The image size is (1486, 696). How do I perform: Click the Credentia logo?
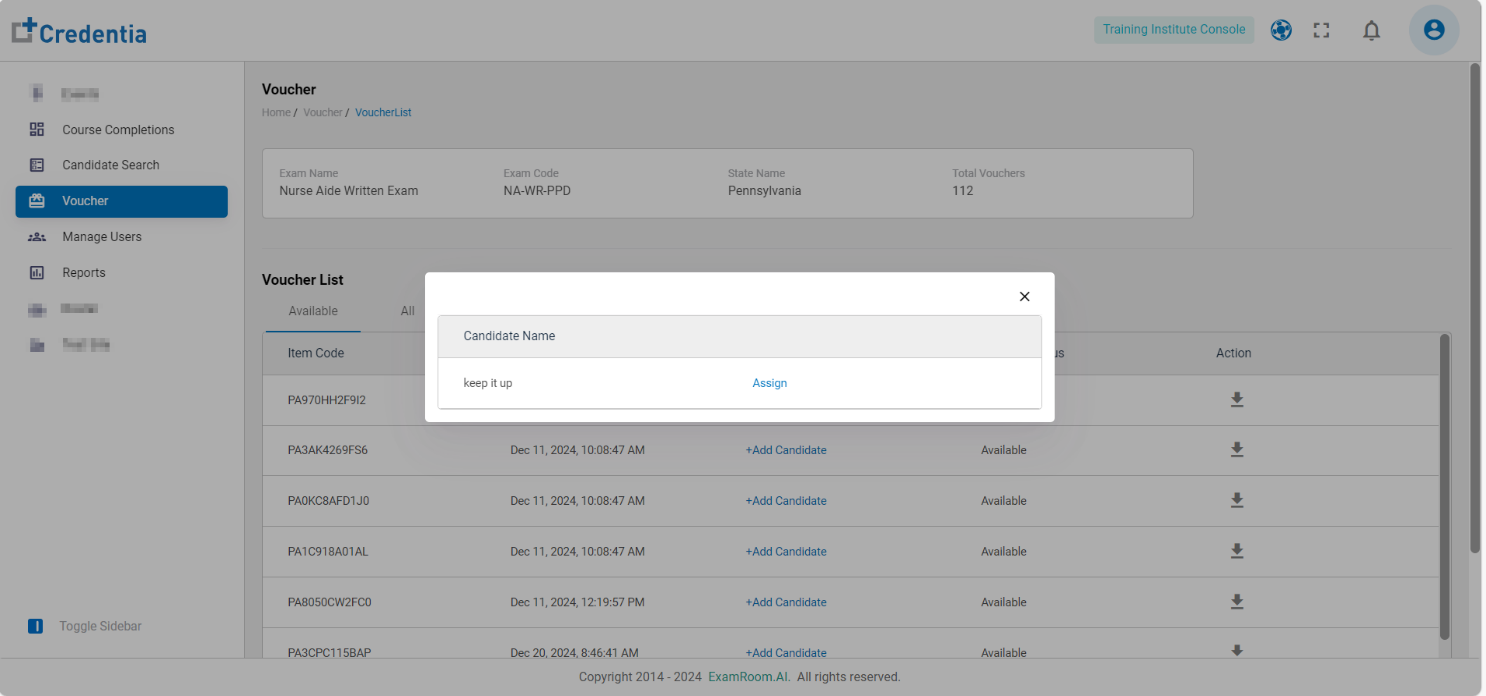tap(79, 32)
